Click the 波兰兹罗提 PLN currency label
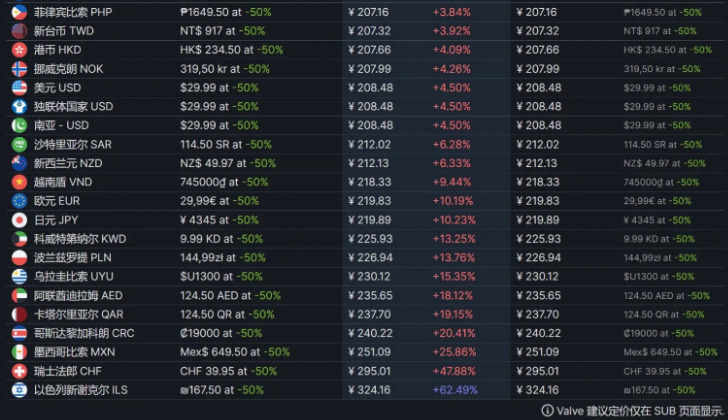 [x=72, y=258]
